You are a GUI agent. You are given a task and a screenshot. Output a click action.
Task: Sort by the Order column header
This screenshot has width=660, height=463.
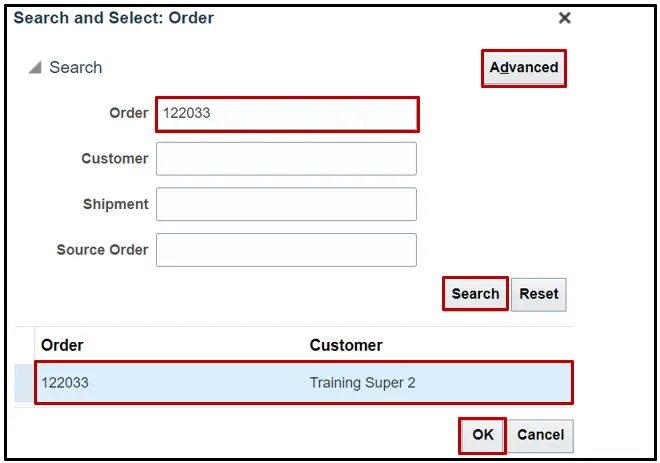click(x=62, y=345)
